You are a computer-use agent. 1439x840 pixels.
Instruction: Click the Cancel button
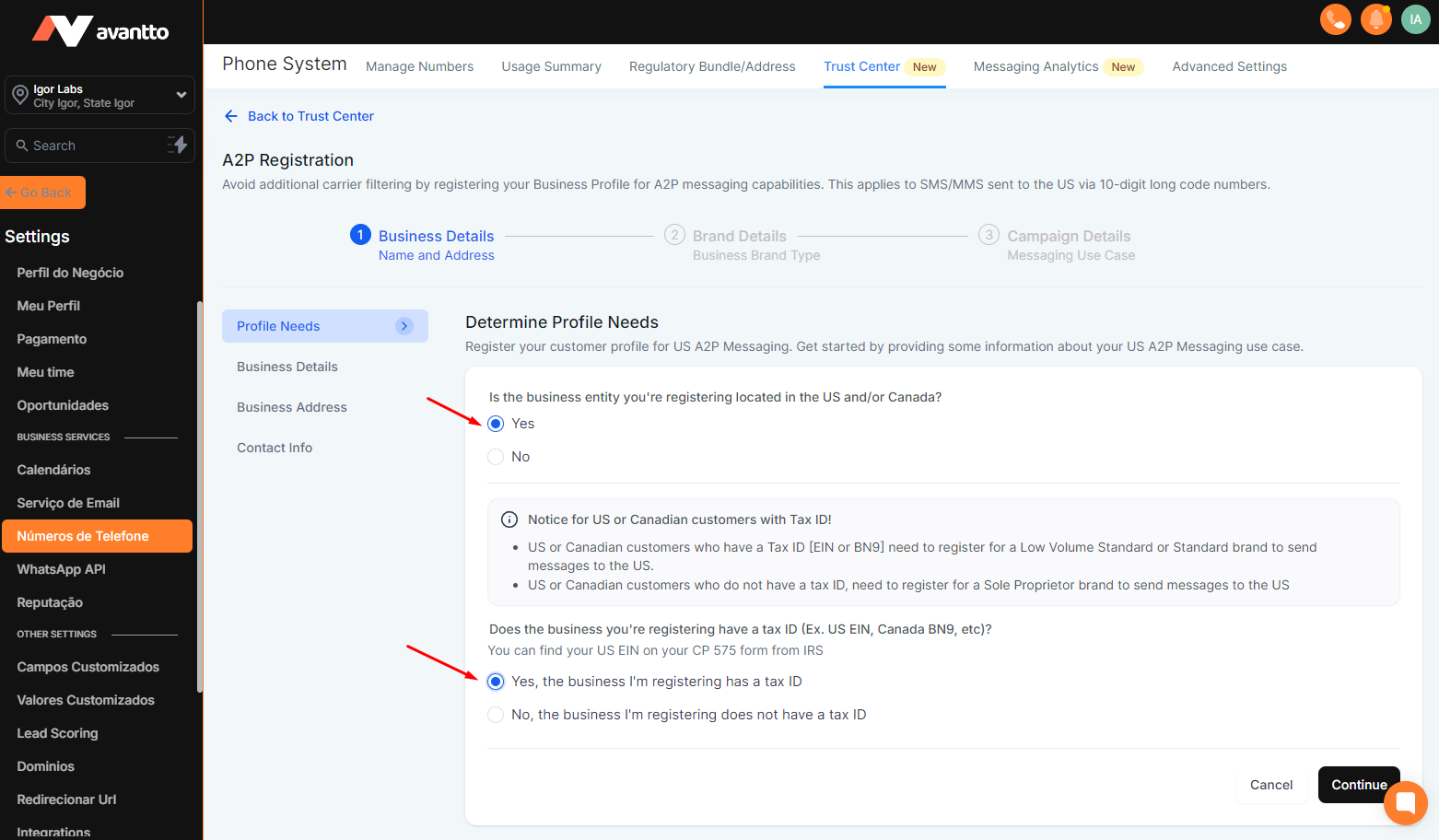[1270, 785]
